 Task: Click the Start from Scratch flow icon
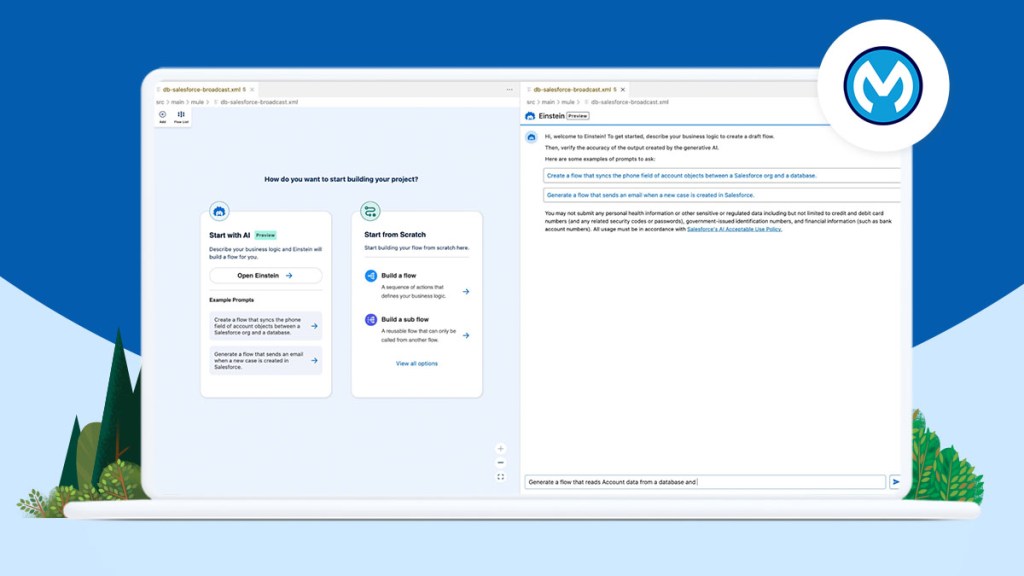pos(371,211)
